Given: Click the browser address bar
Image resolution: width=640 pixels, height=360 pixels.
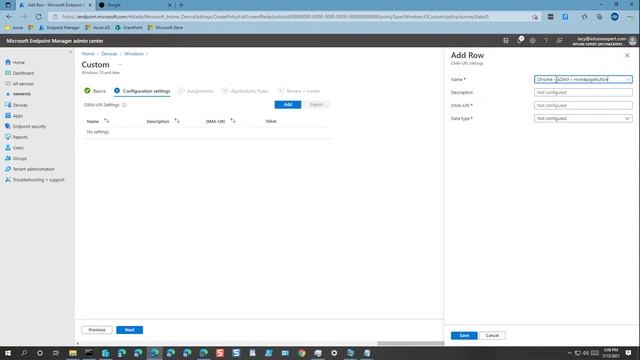Looking at the screenshot, I should (294, 17).
